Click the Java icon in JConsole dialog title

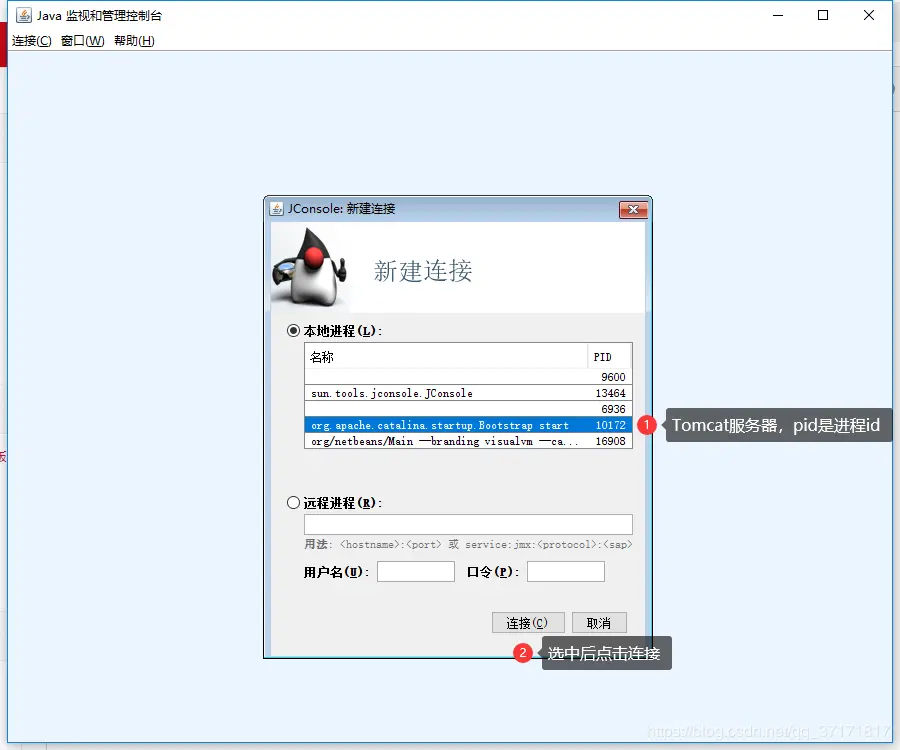277,209
